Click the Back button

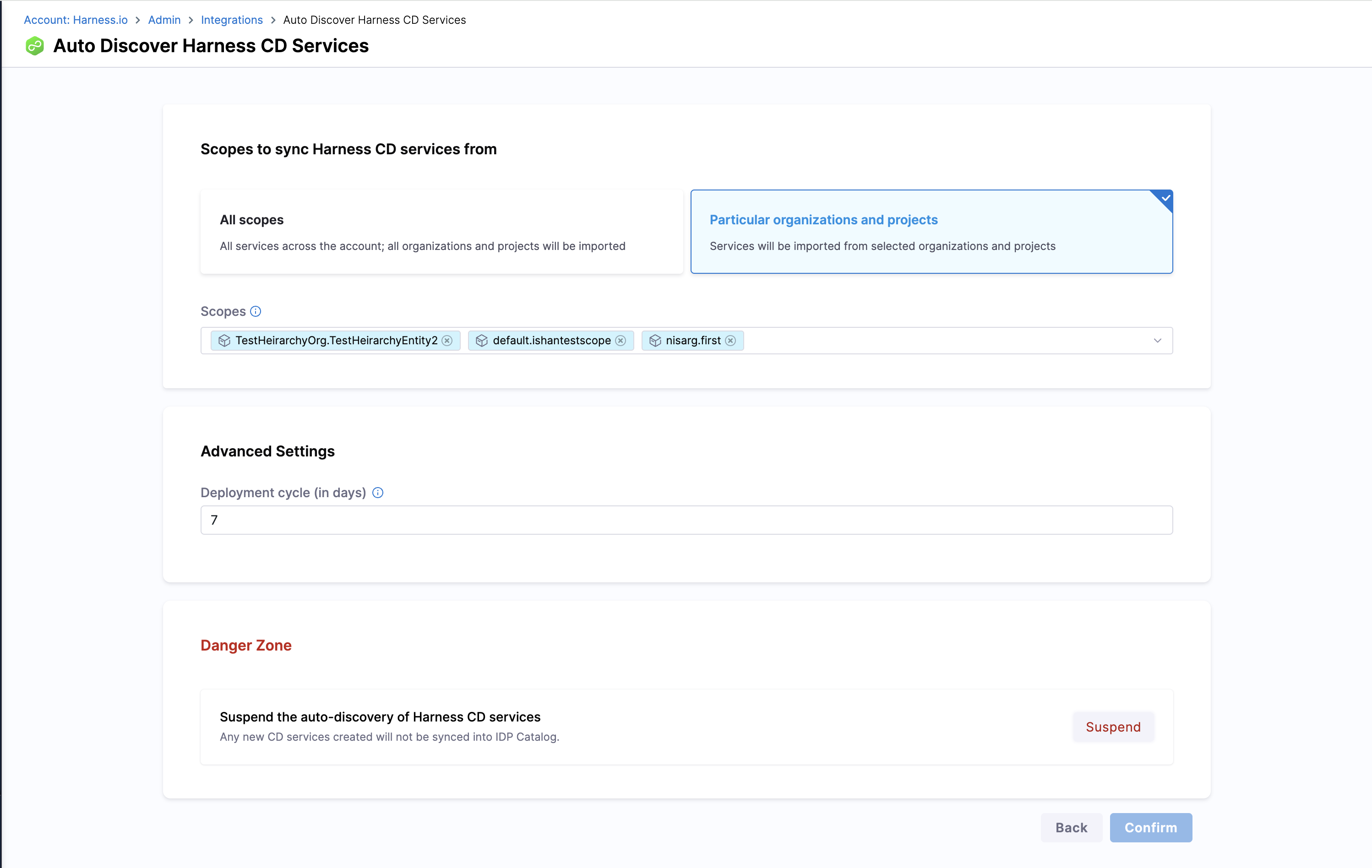[1071, 828]
